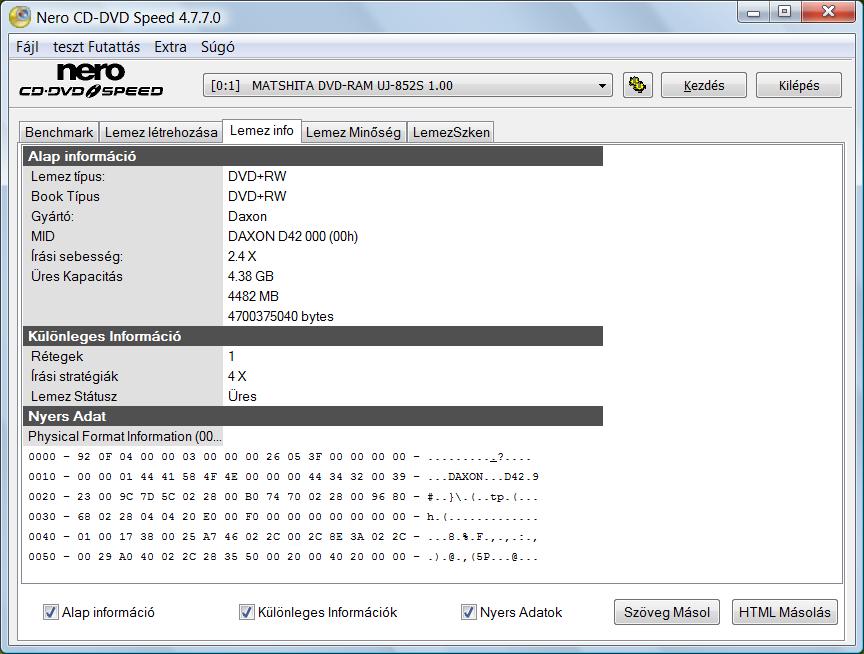Click the Lemez típus: label
864x654 pixels.
coord(68,176)
